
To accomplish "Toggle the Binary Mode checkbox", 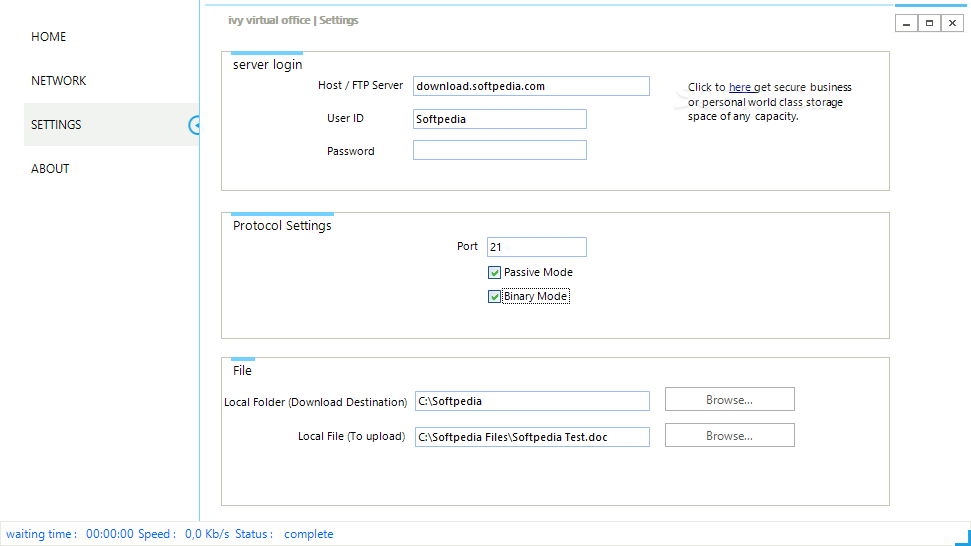I will pyautogui.click(x=494, y=297).
